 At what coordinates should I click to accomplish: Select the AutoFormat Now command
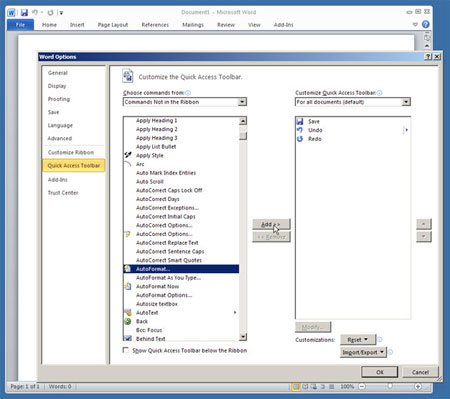(x=181, y=286)
